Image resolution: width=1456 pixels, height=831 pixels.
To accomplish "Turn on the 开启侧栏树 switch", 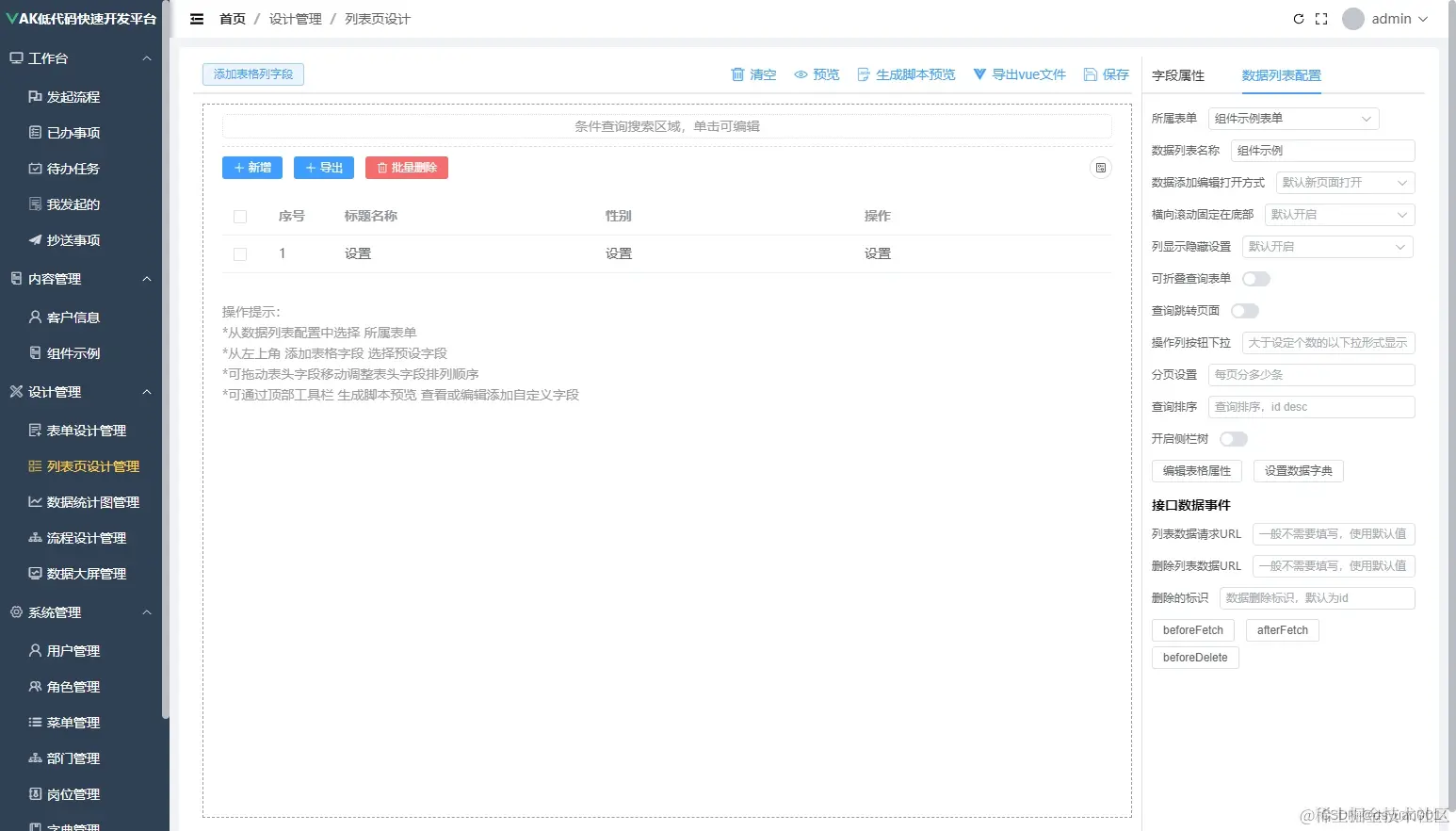I will pos(1233,438).
